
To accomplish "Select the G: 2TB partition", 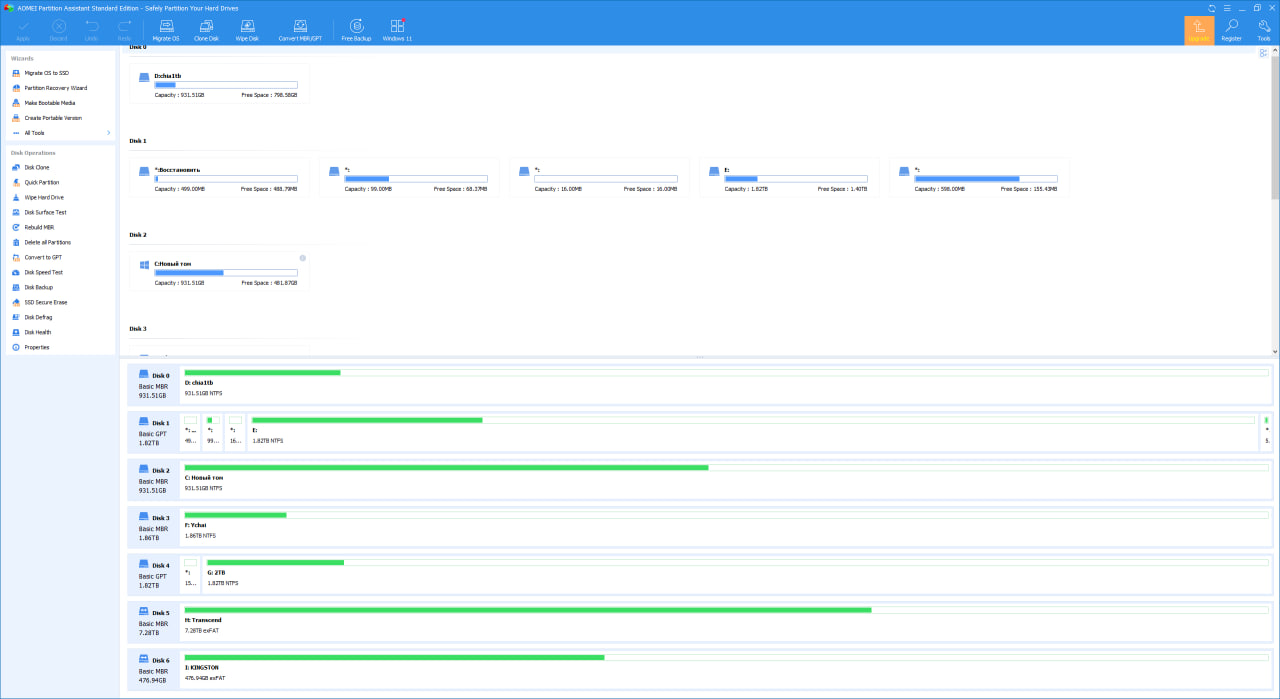I will [x=737, y=573].
